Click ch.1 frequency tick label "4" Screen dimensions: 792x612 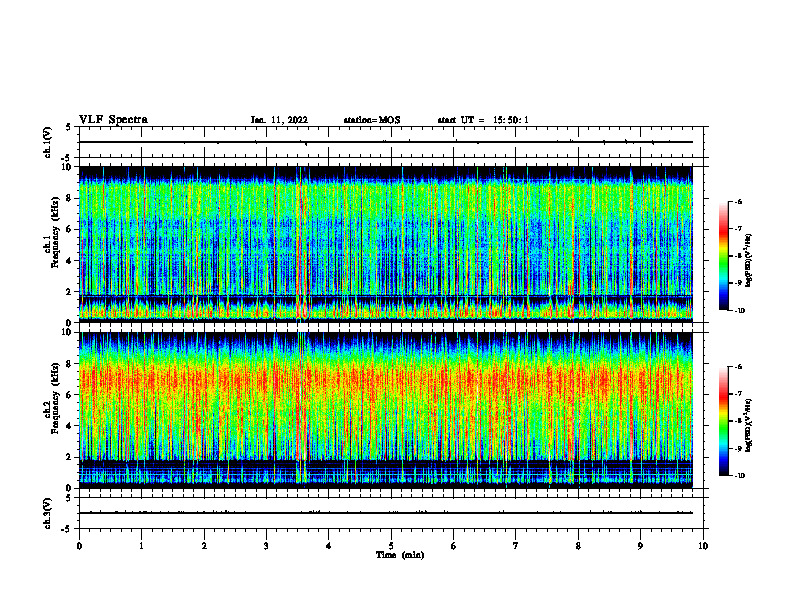[69, 261]
